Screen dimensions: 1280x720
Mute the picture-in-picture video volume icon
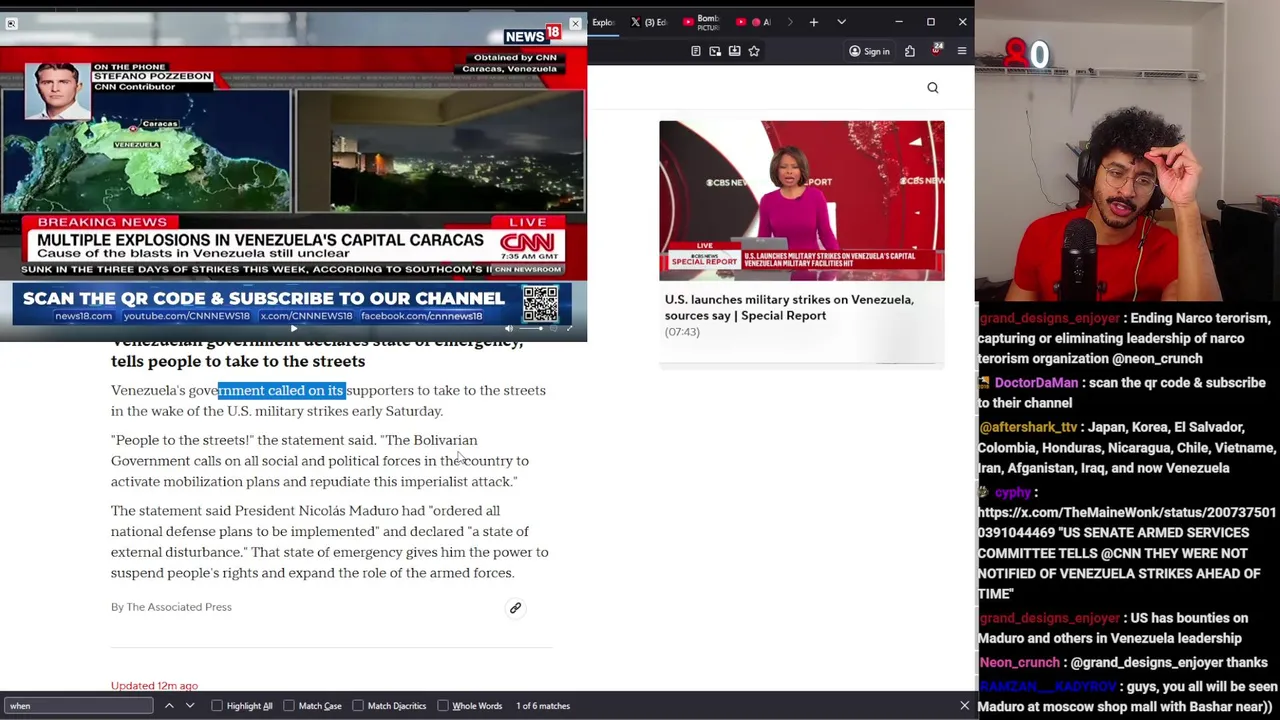tap(509, 328)
